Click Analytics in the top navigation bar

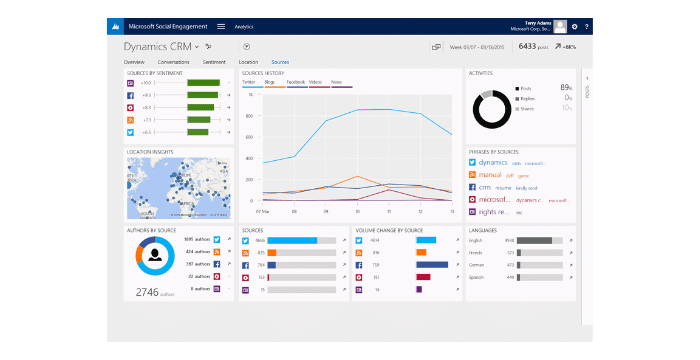(244, 27)
